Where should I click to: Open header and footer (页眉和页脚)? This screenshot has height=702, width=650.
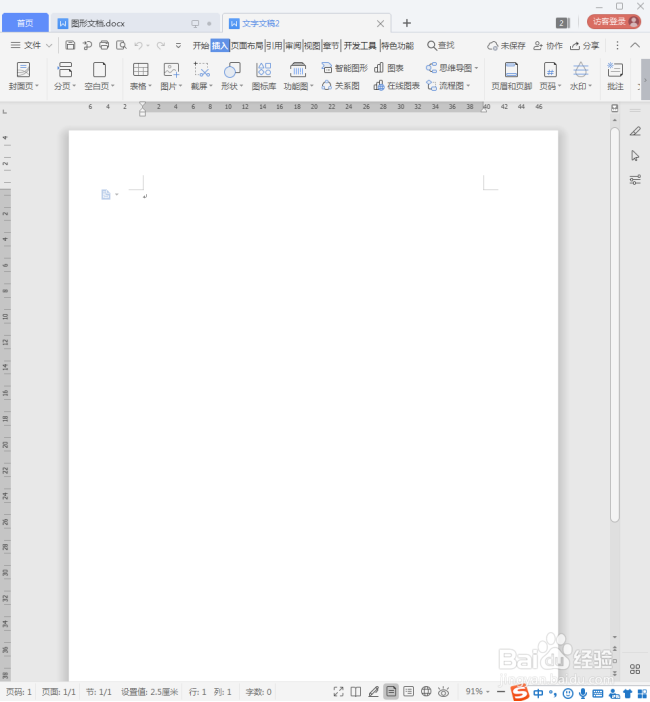click(512, 76)
